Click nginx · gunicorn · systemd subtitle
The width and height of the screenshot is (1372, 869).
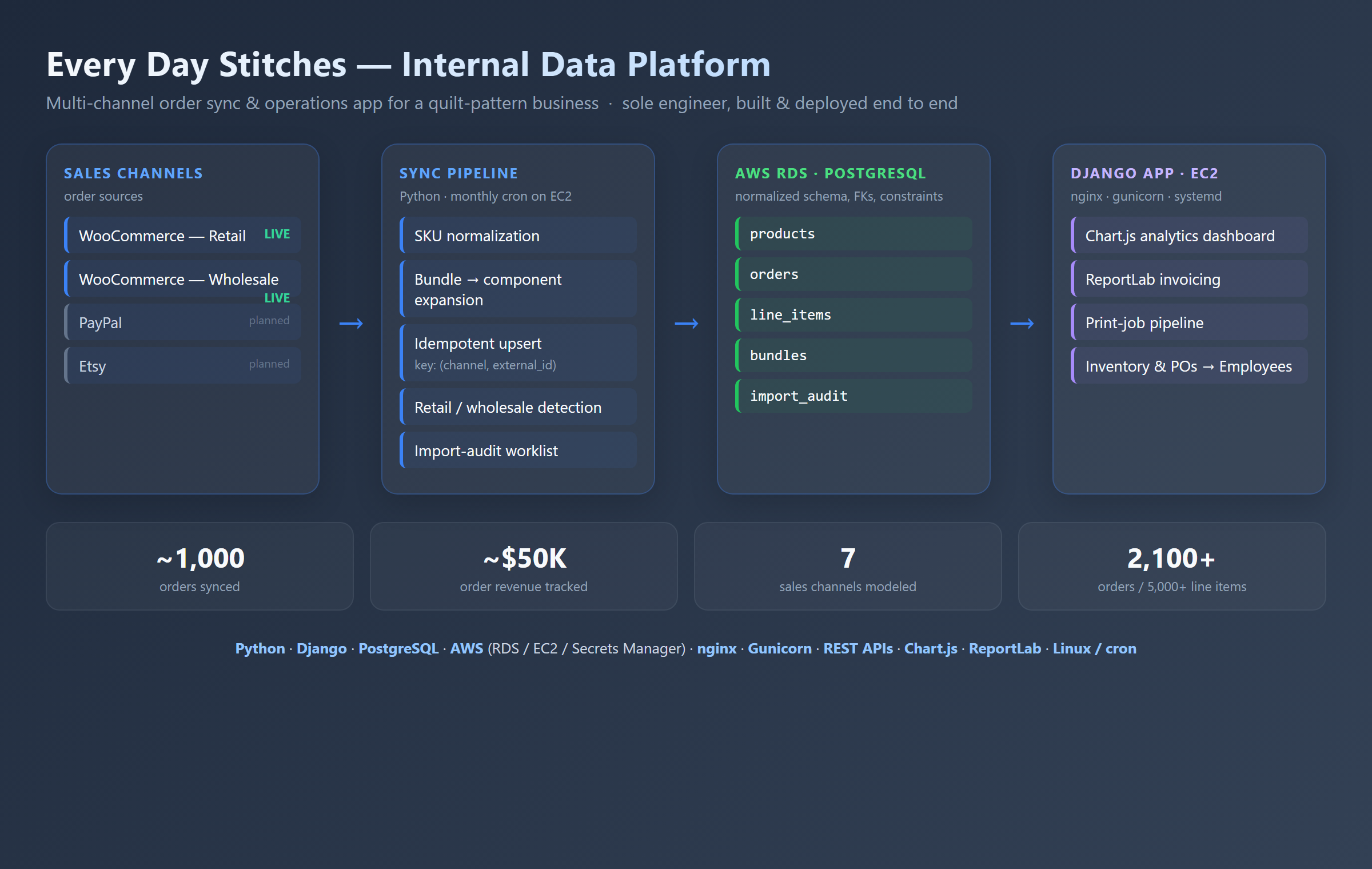click(1146, 196)
